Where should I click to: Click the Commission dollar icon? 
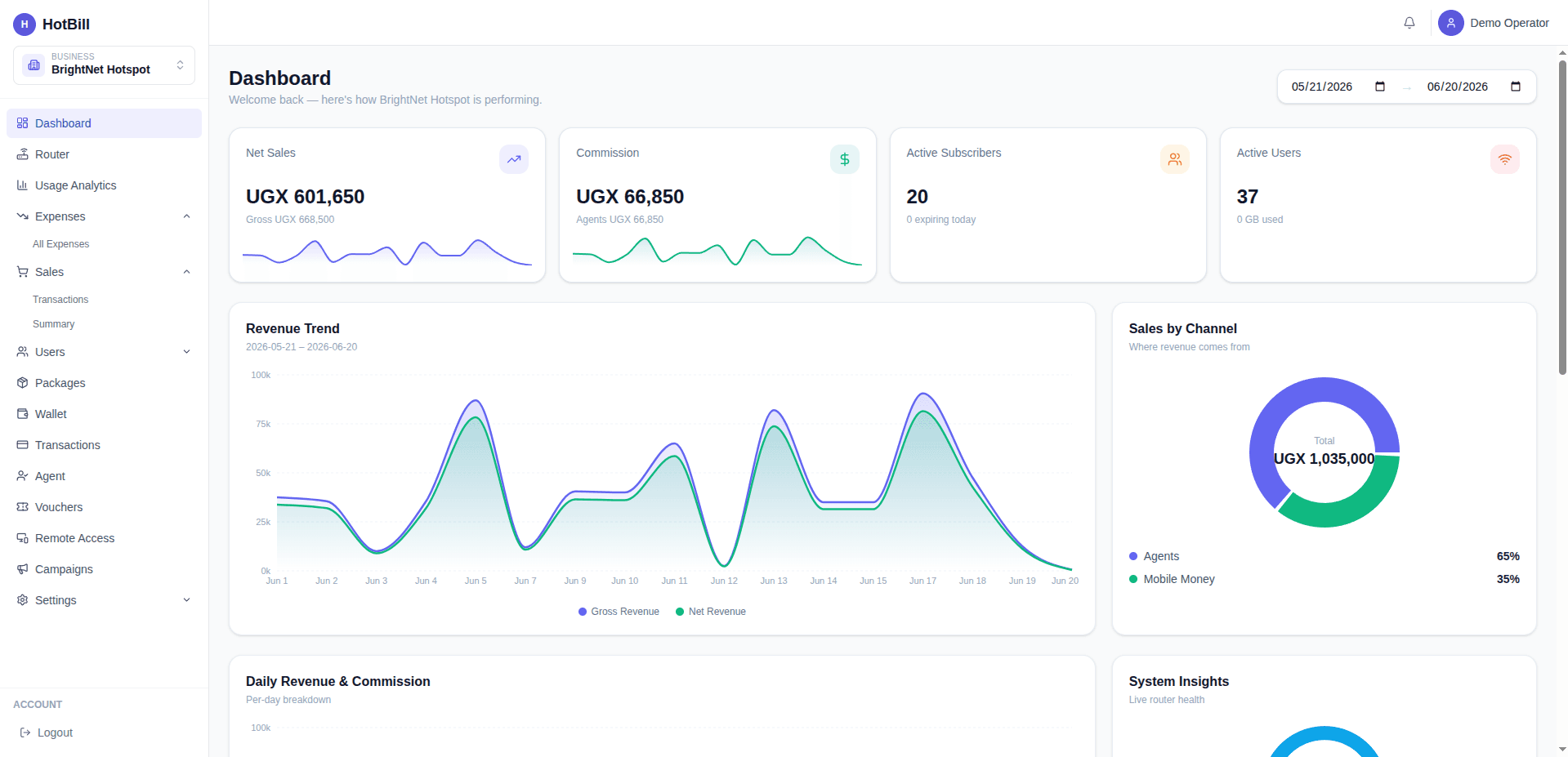(x=845, y=159)
